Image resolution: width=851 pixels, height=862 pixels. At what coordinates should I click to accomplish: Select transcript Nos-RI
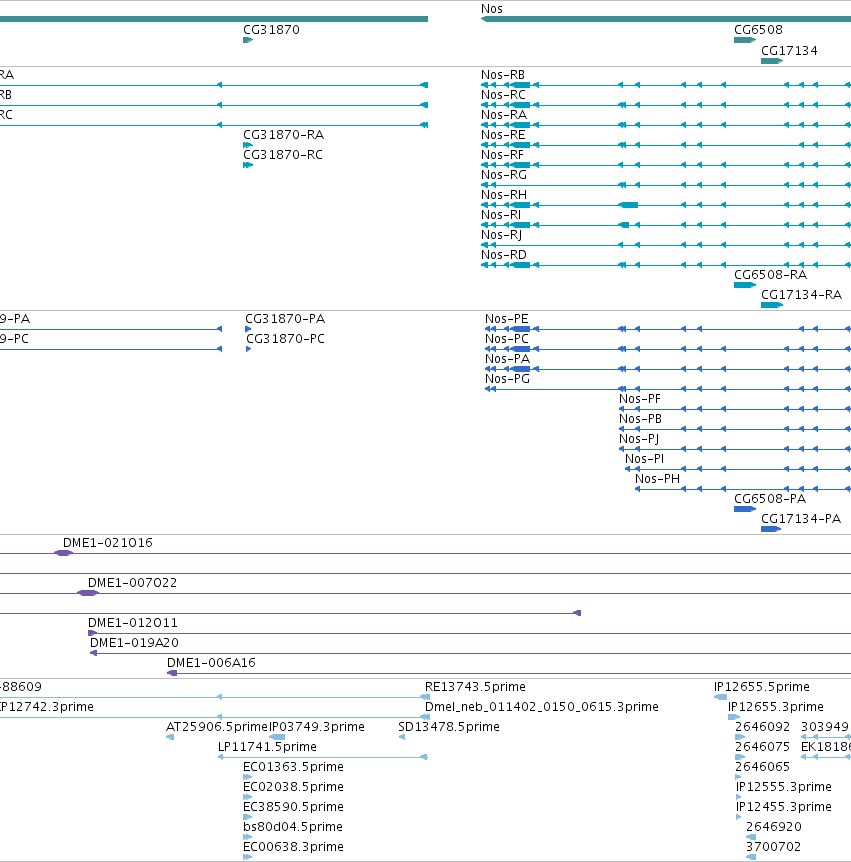501,215
